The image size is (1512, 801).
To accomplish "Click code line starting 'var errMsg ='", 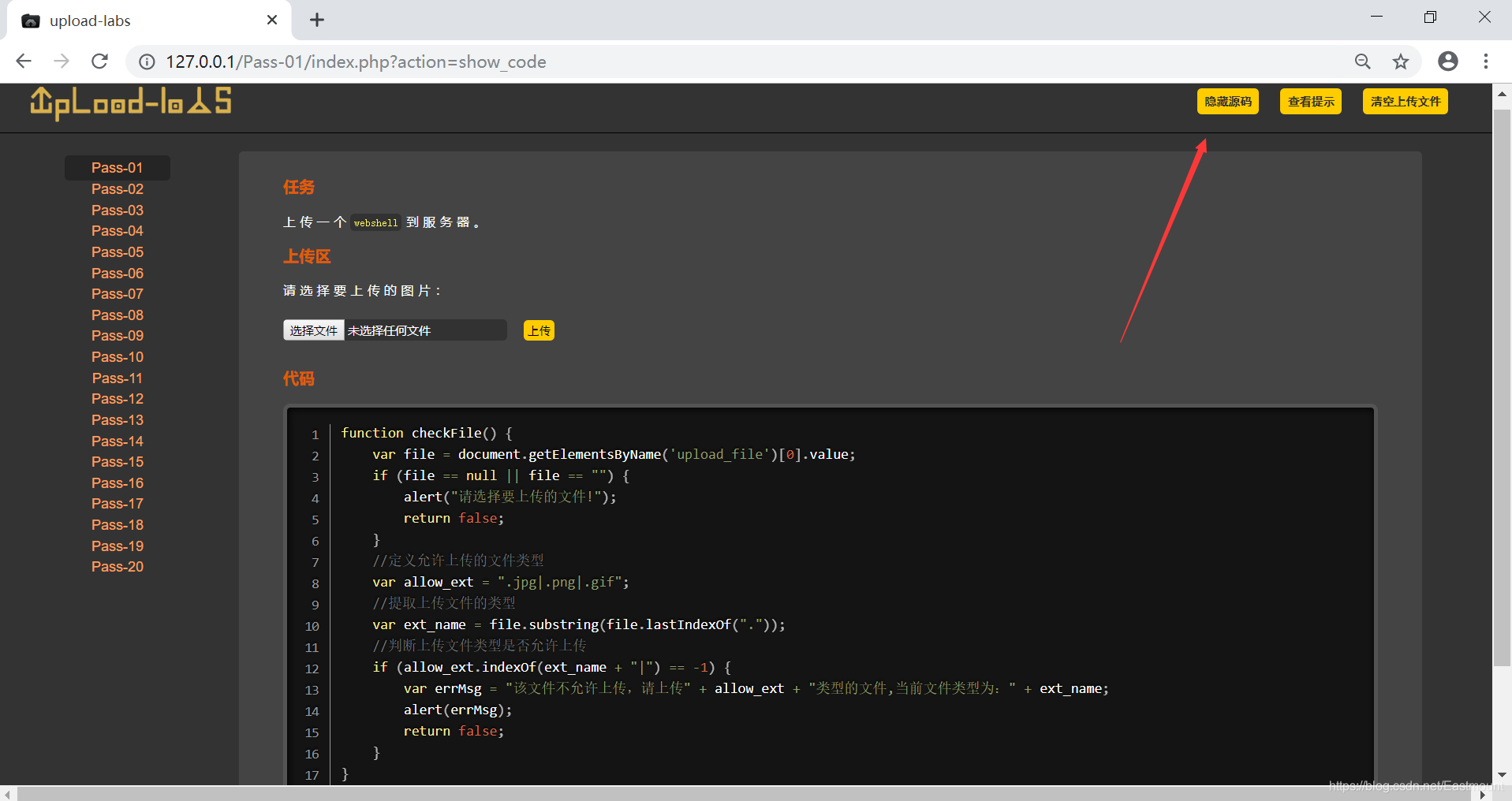I will [756, 688].
